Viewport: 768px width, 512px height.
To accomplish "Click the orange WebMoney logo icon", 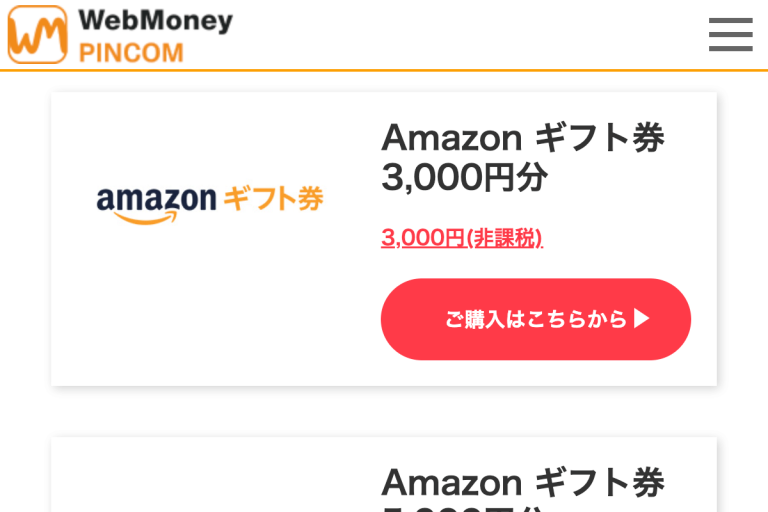I will click(x=37, y=35).
